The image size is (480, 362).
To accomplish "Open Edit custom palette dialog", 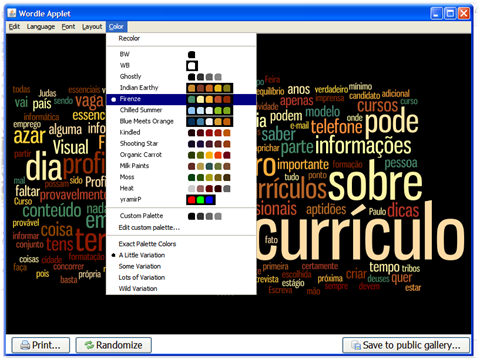I will [149, 228].
